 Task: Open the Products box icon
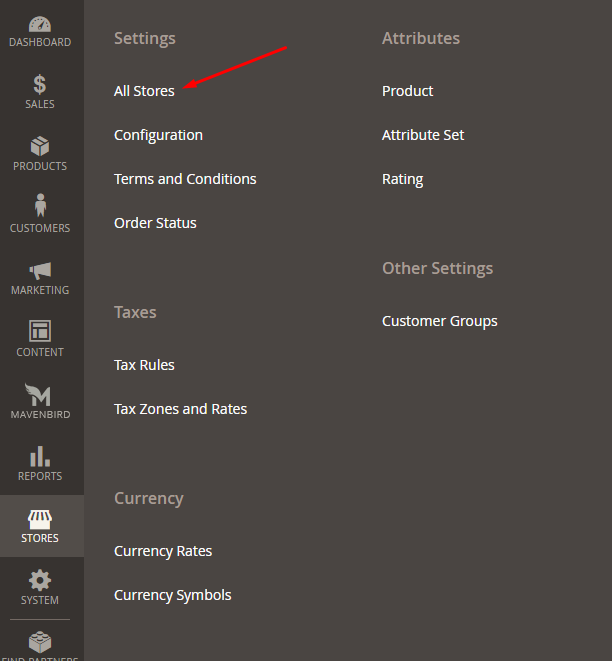click(x=40, y=146)
